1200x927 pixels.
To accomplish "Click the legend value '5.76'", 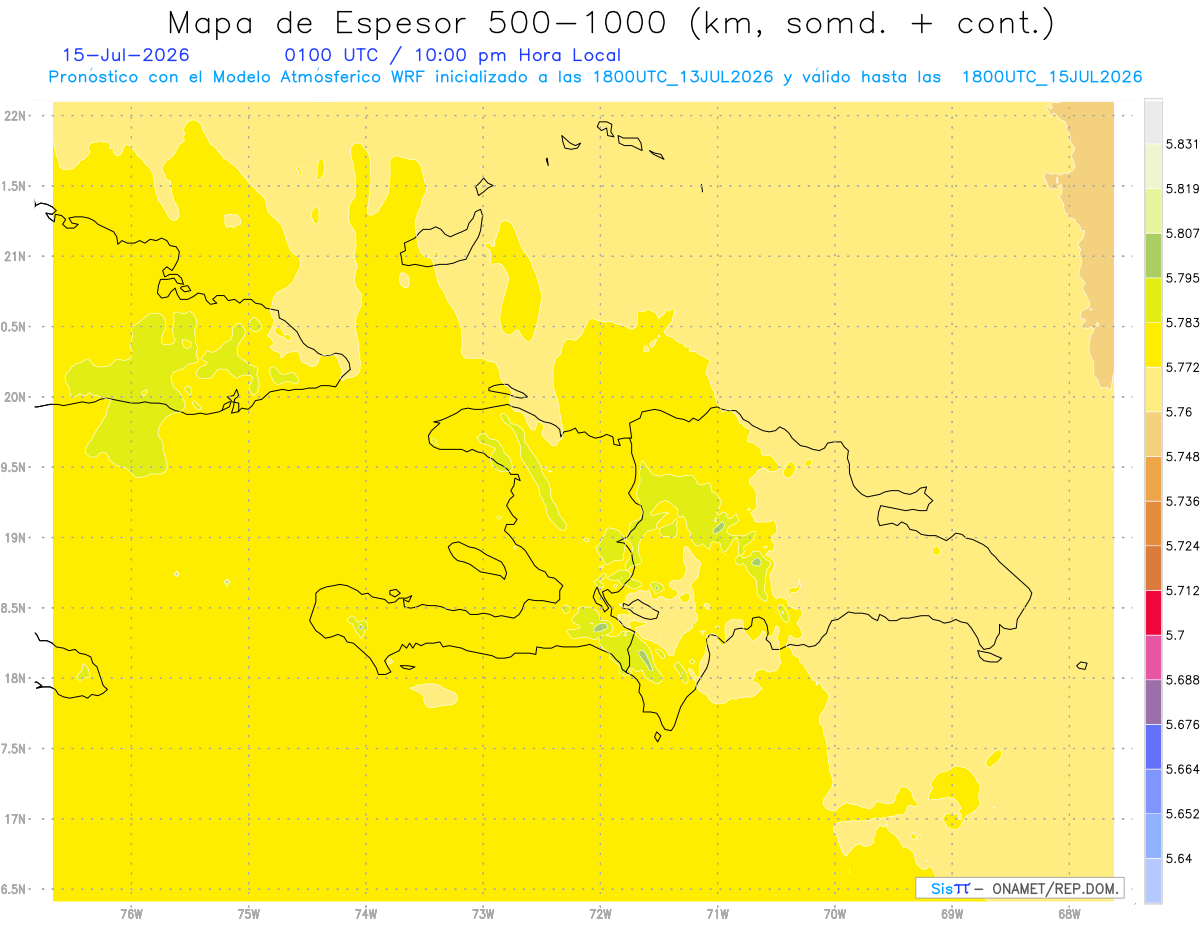I will (x=1178, y=412).
